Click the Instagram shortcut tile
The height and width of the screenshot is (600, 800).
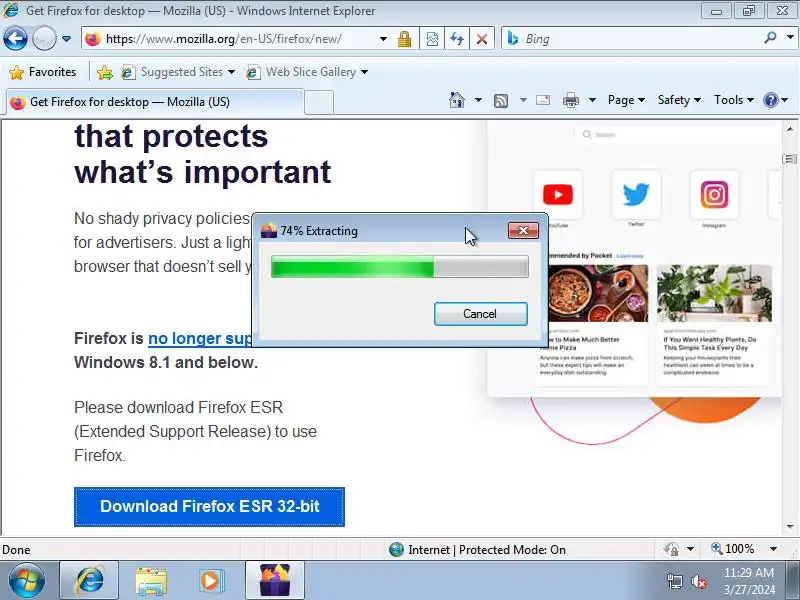pos(714,195)
